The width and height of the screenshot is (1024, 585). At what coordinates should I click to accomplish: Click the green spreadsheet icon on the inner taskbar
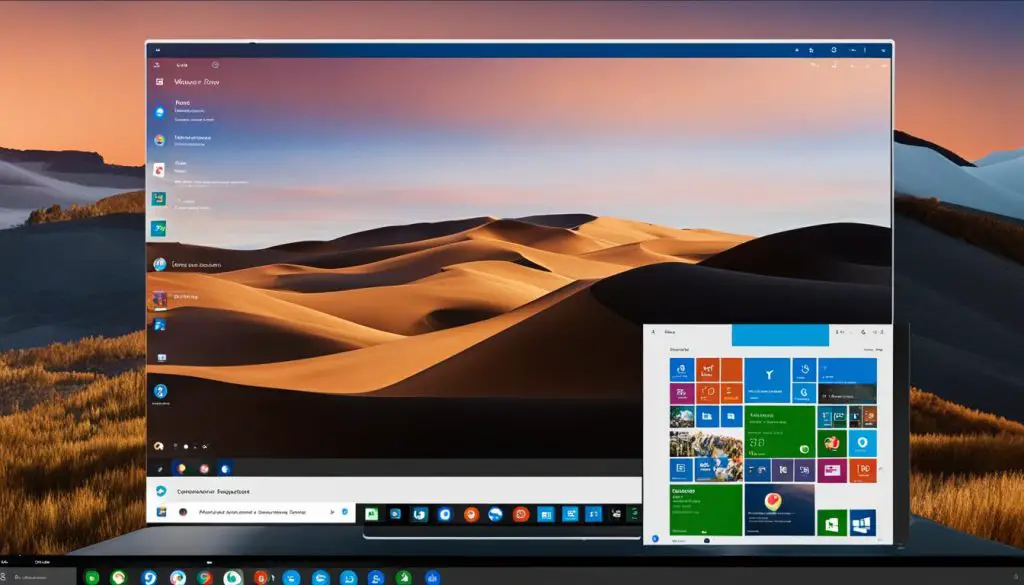pos(372,514)
